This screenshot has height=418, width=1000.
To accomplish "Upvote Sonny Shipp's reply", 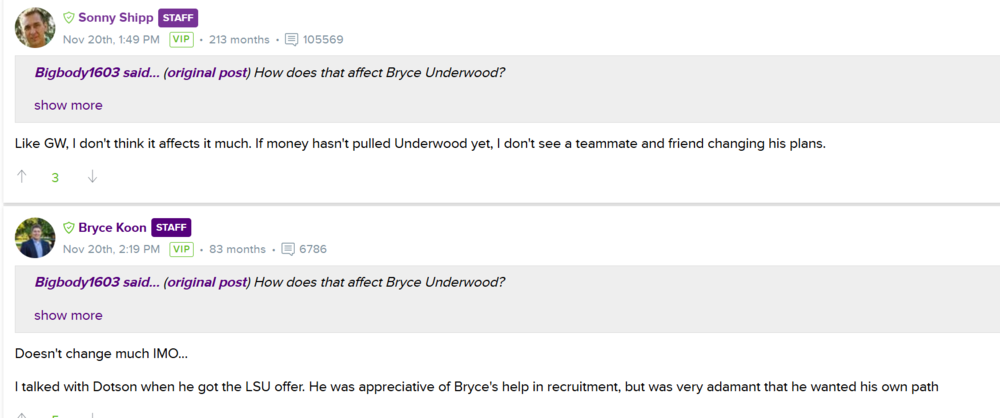I will 22,177.
